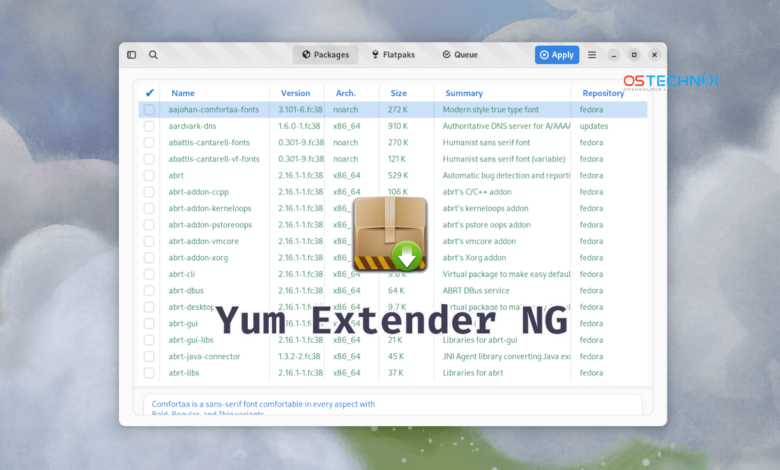Click the Apply button
The image size is (780, 470).
[x=557, y=55]
